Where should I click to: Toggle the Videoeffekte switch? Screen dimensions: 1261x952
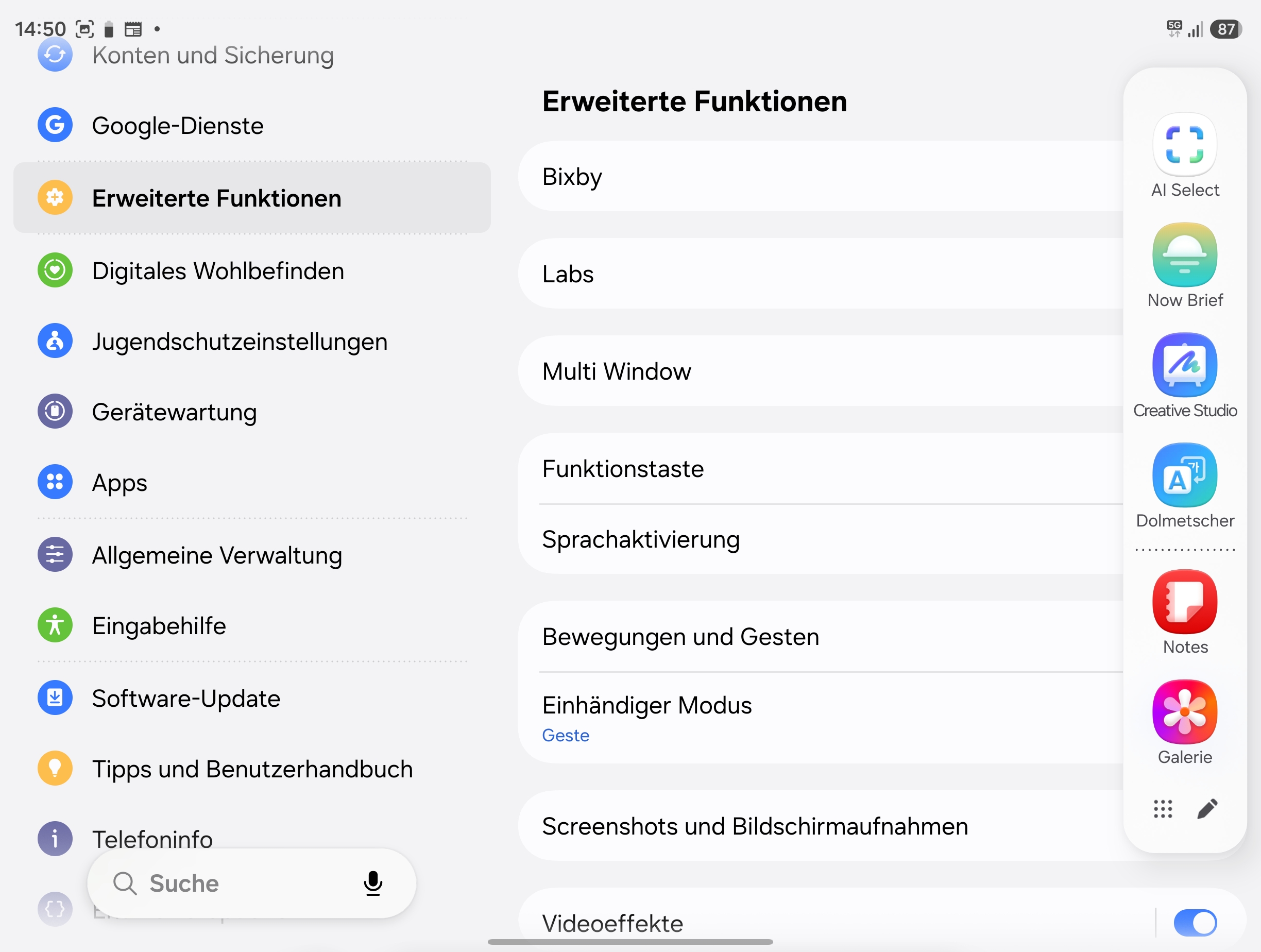pyautogui.click(x=1196, y=922)
